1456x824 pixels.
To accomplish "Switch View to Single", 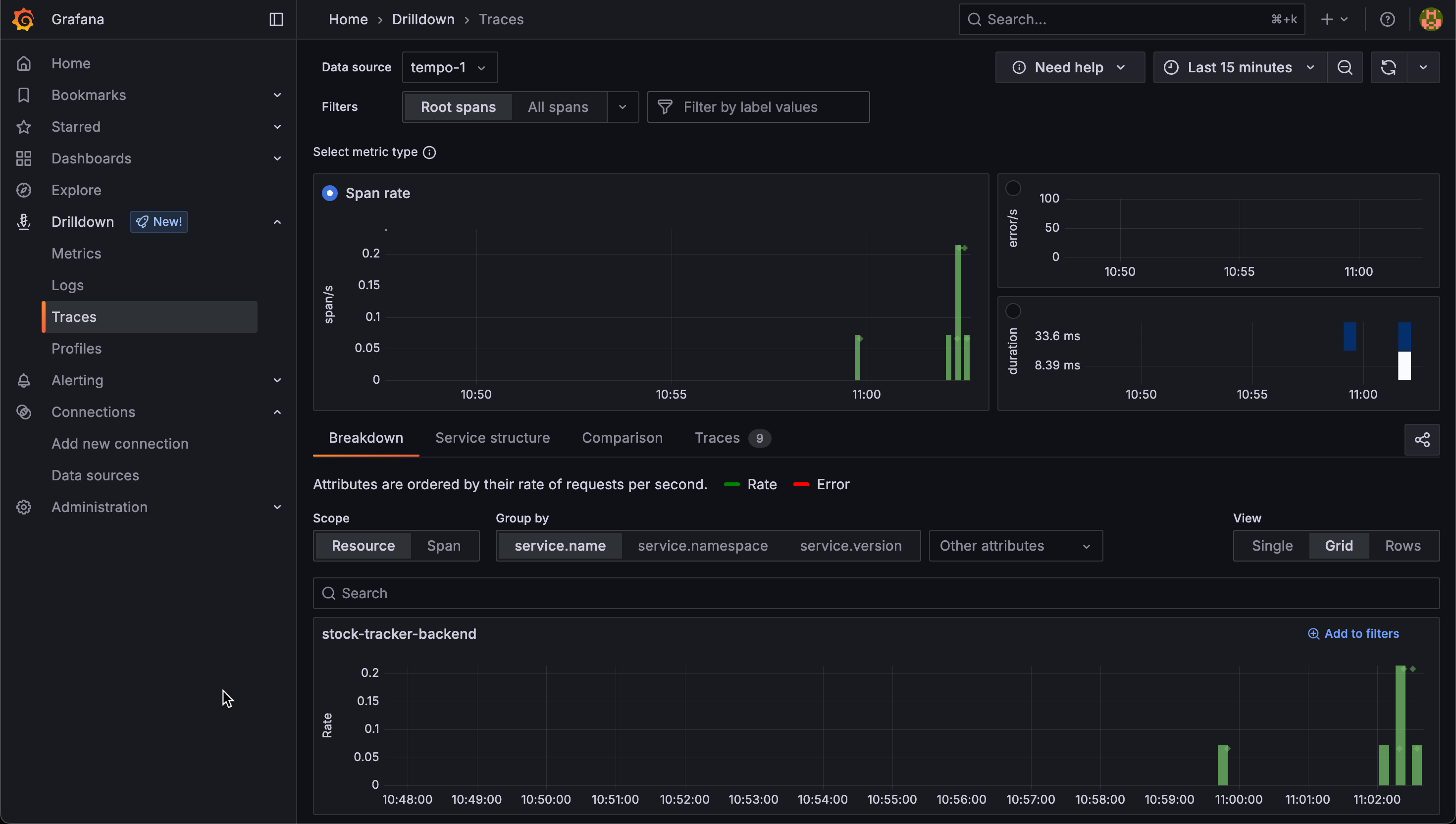I will pos(1272,546).
